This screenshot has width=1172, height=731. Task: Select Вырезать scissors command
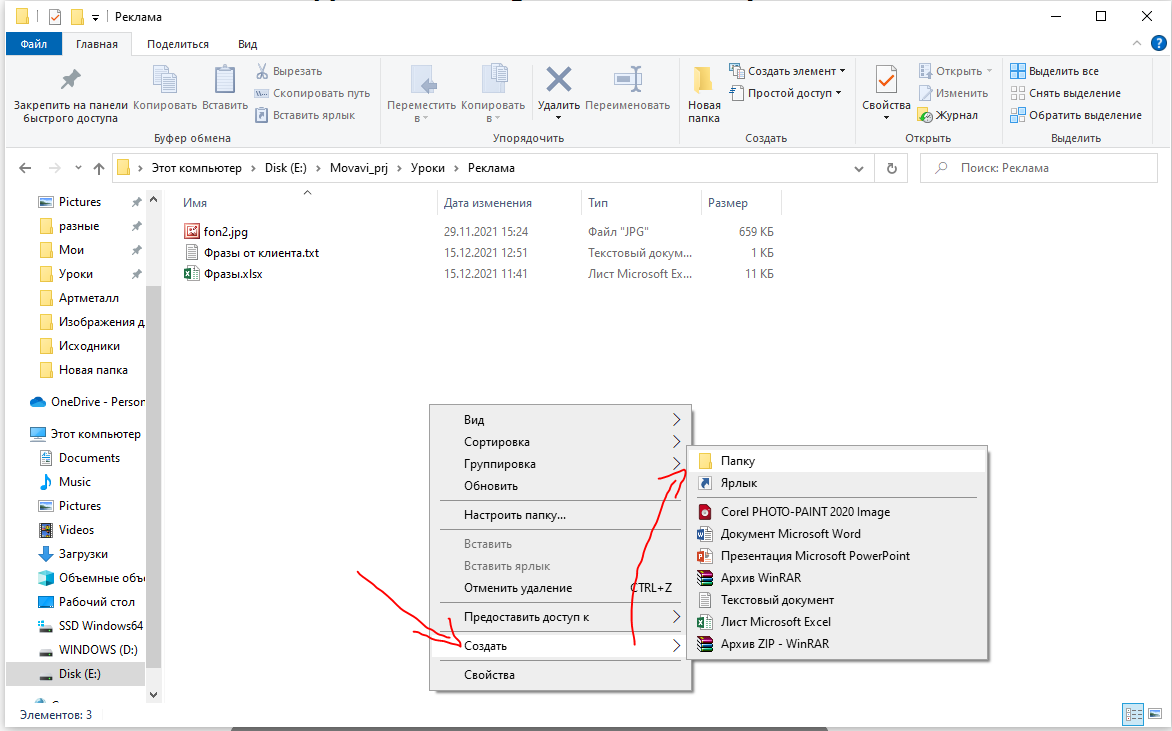coord(289,71)
